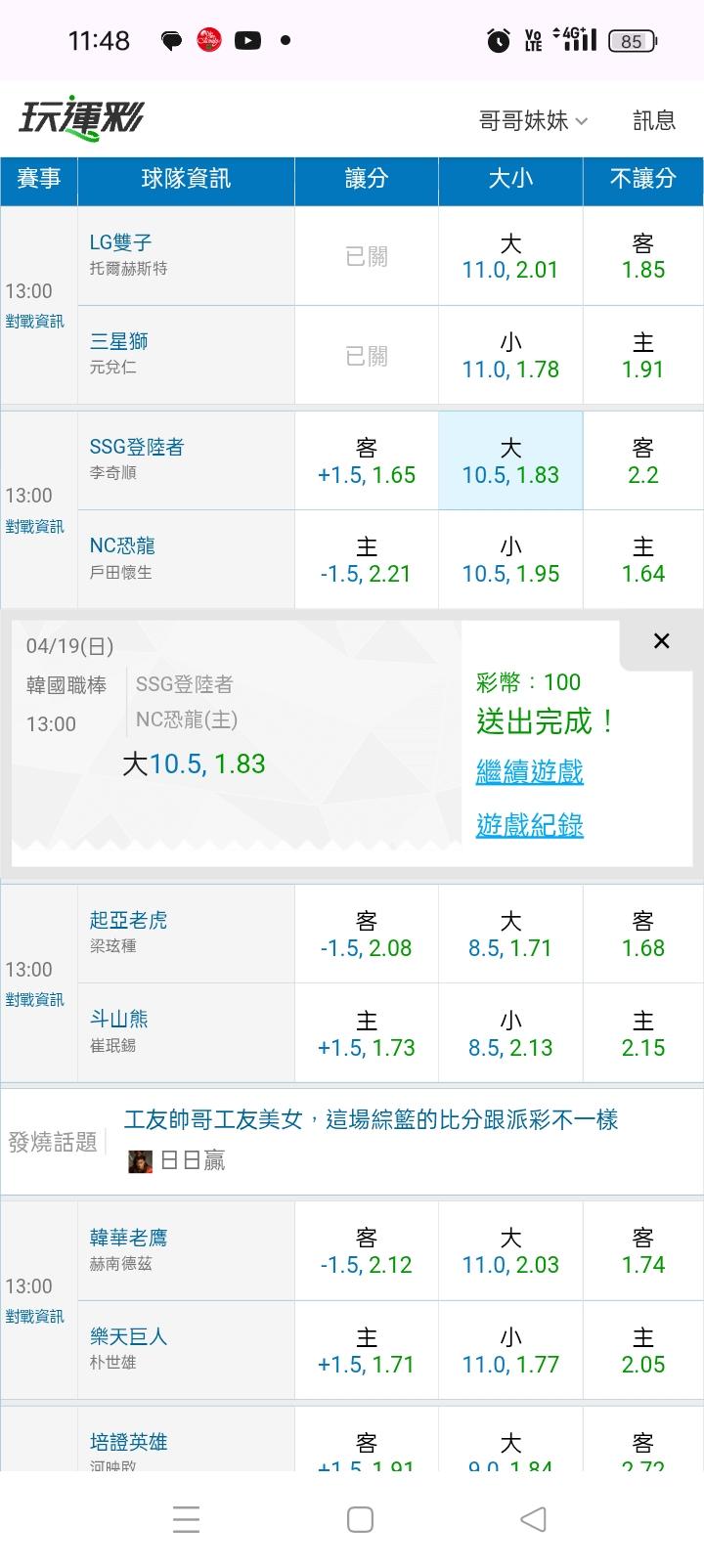Image resolution: width=704 pixels, height=1568 pixels.
Task: Choose 樂天巨人 主 2.05 no-handicap odds
Action: point(642,1351)
